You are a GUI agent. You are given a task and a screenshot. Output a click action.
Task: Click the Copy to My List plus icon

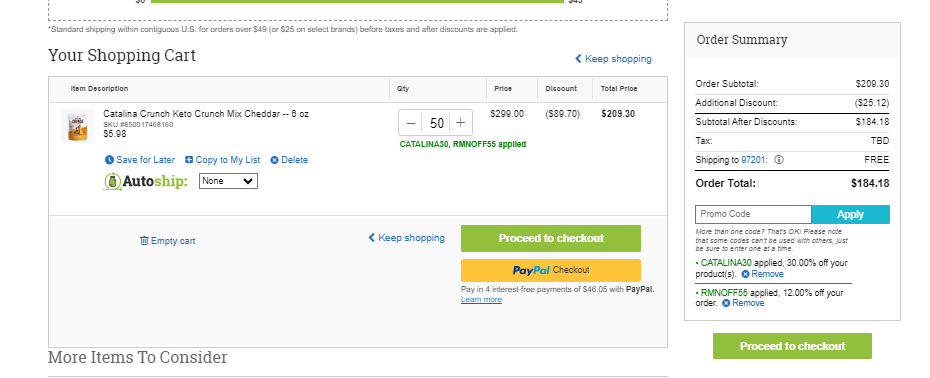189,160
